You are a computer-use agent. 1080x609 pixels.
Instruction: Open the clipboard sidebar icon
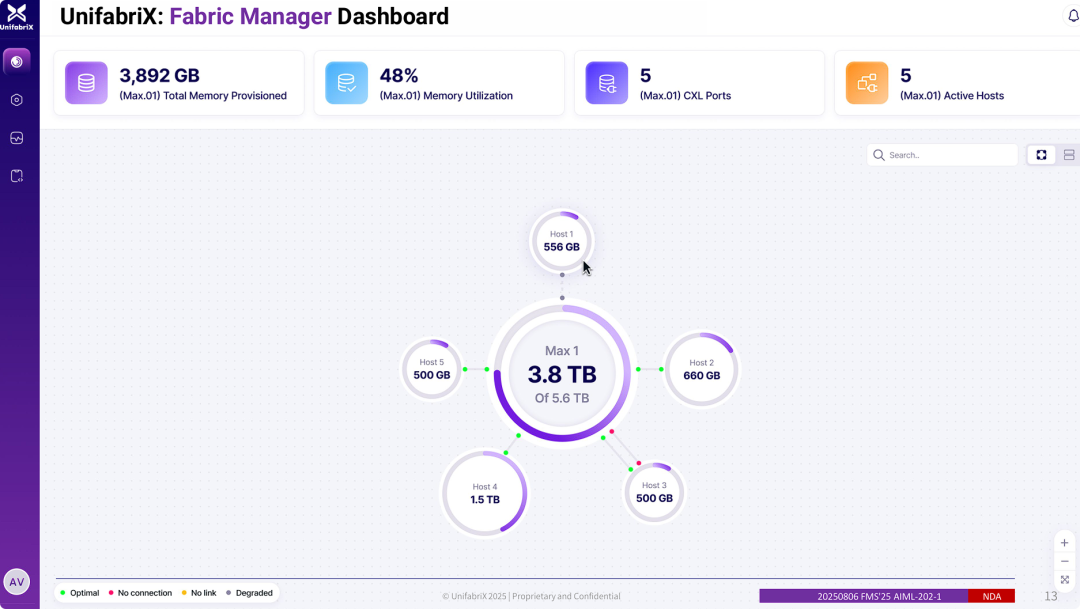(17, 176)
